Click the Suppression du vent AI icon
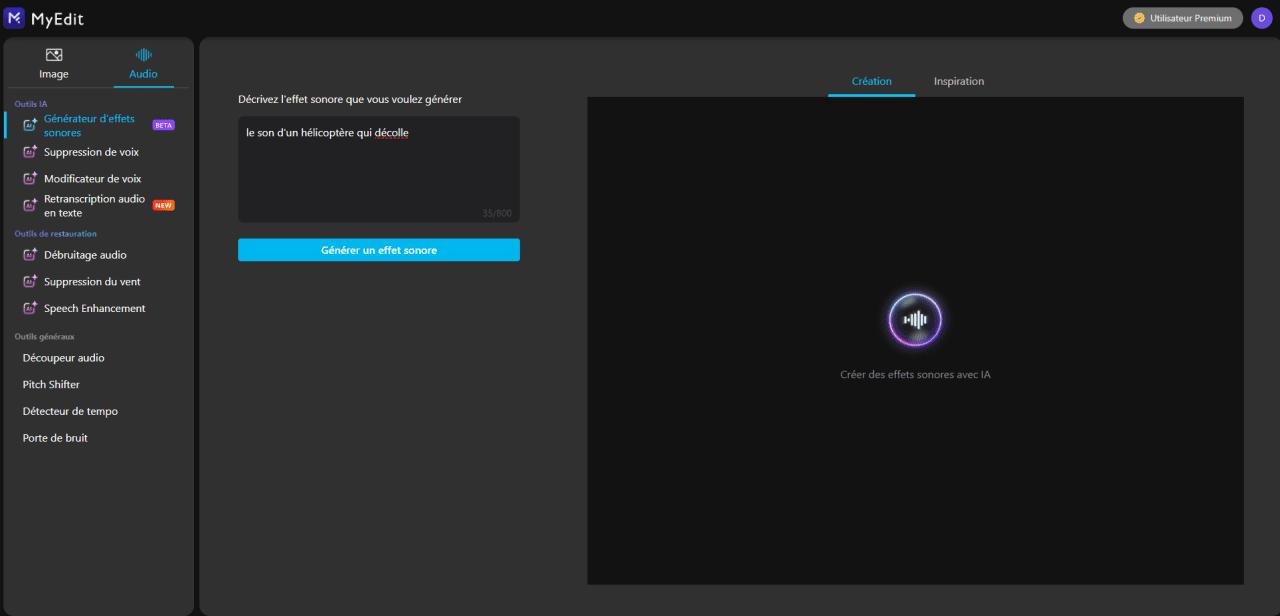The image size is (1280, 616). (x=30, y=282)
